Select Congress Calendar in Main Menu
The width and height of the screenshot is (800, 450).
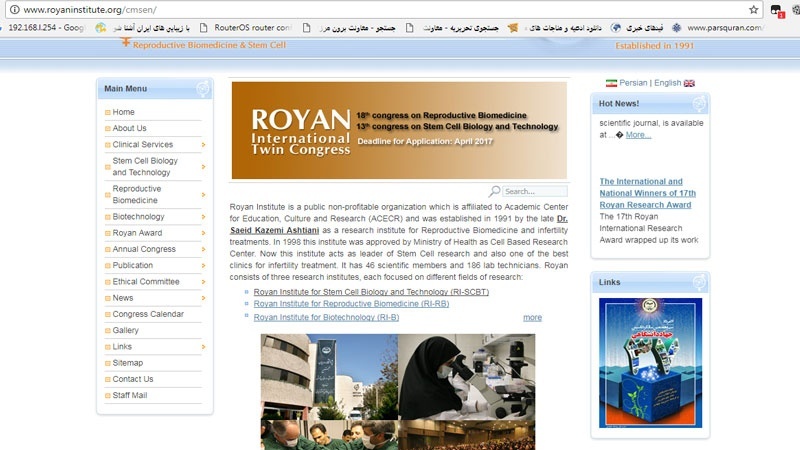pos(148,314)
